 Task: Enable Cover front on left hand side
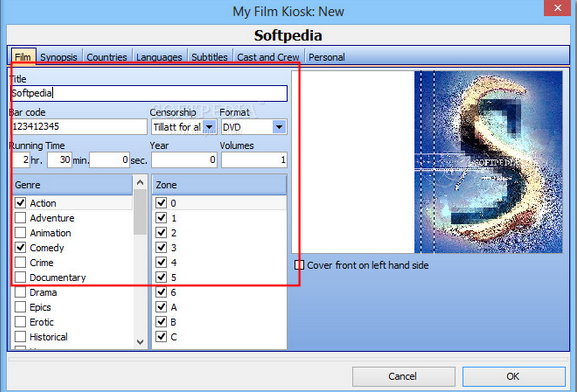click(299, 265)
